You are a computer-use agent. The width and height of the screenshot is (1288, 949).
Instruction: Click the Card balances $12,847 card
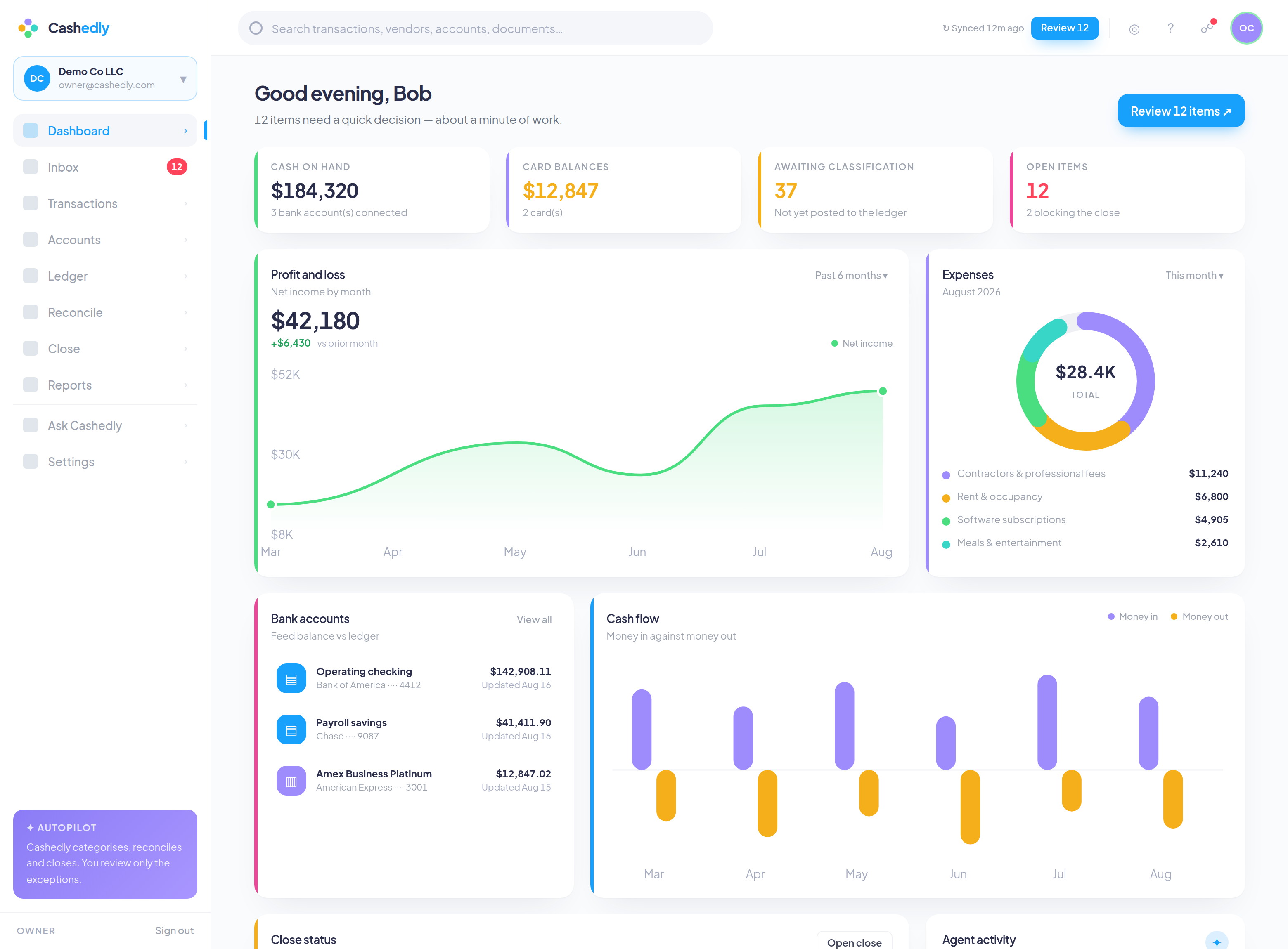624,189
